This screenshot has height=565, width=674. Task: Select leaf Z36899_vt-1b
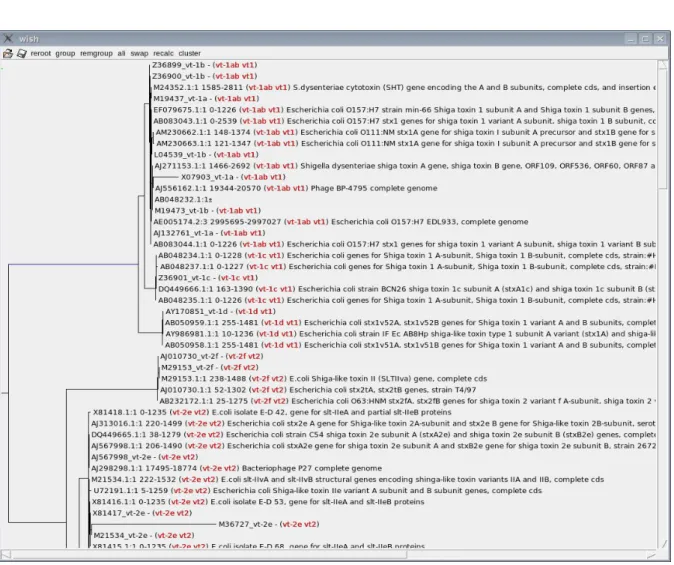pyautogui.click(x=178, y=65)
